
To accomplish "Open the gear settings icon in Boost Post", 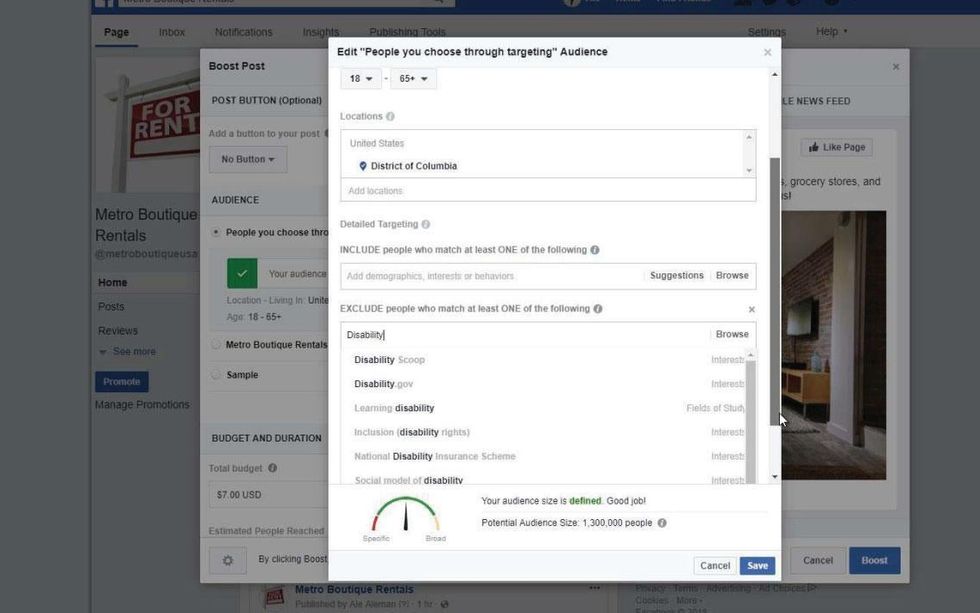I will 227,561.
